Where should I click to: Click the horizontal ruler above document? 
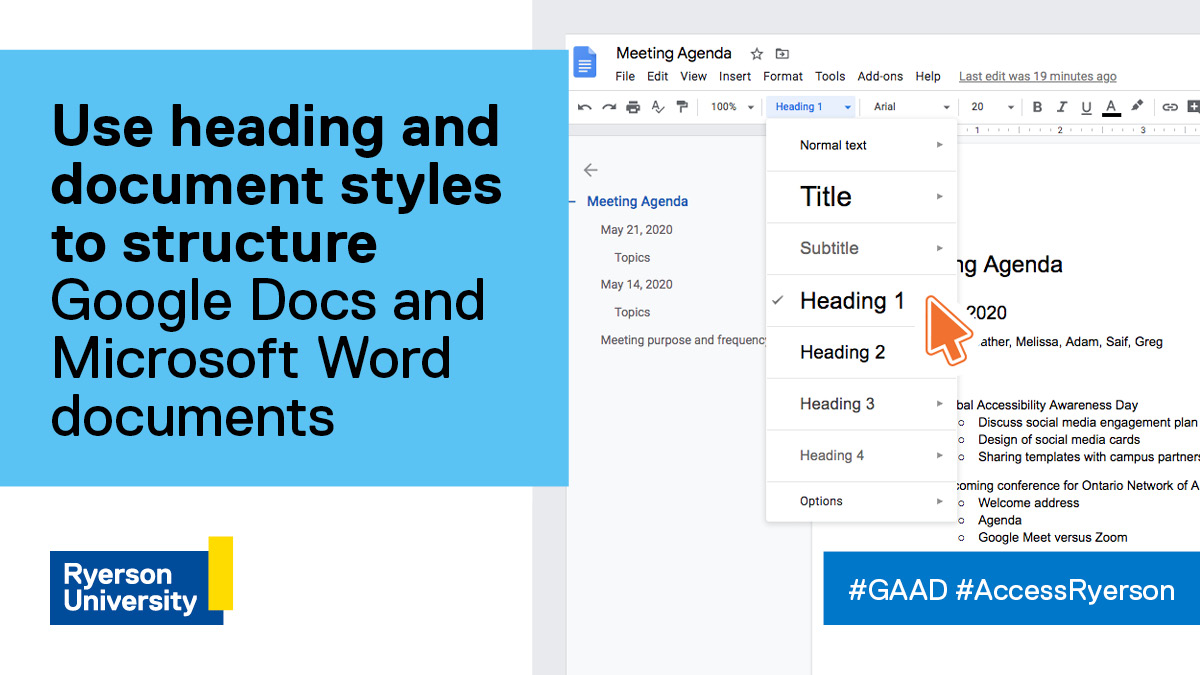coord(1078,129)
